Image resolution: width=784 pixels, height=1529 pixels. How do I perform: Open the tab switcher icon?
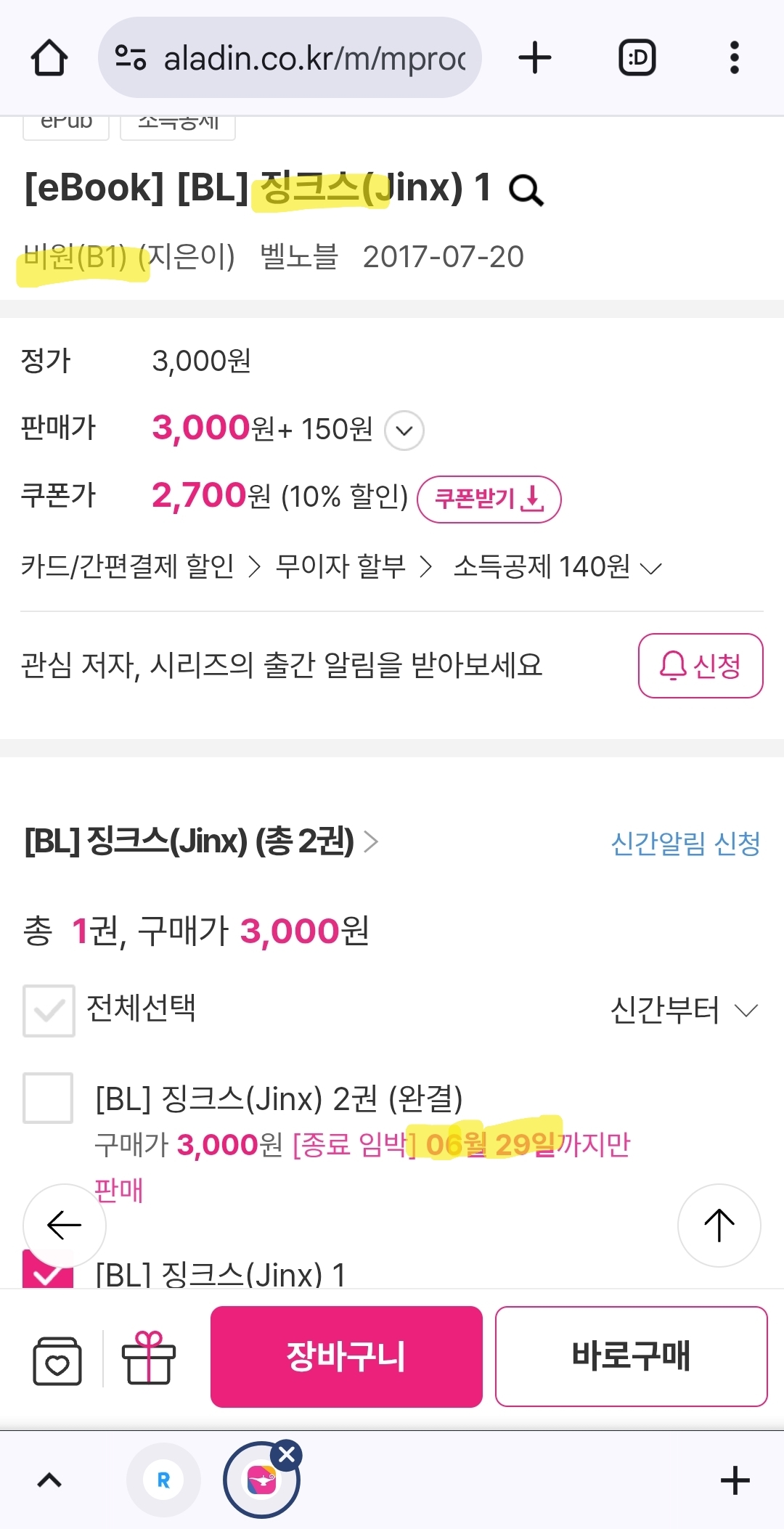[637, 58]
